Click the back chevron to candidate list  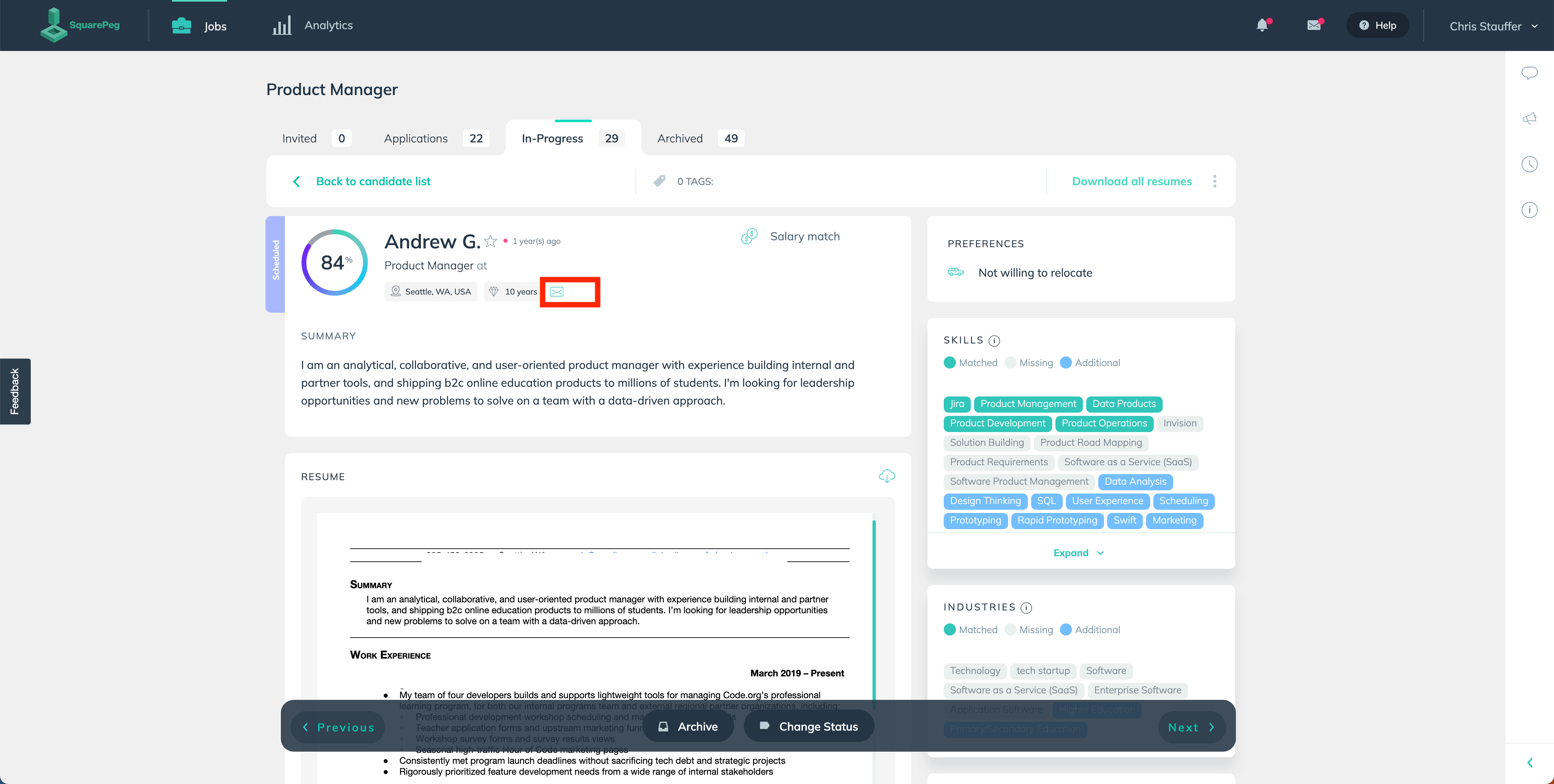coord(296,181)
